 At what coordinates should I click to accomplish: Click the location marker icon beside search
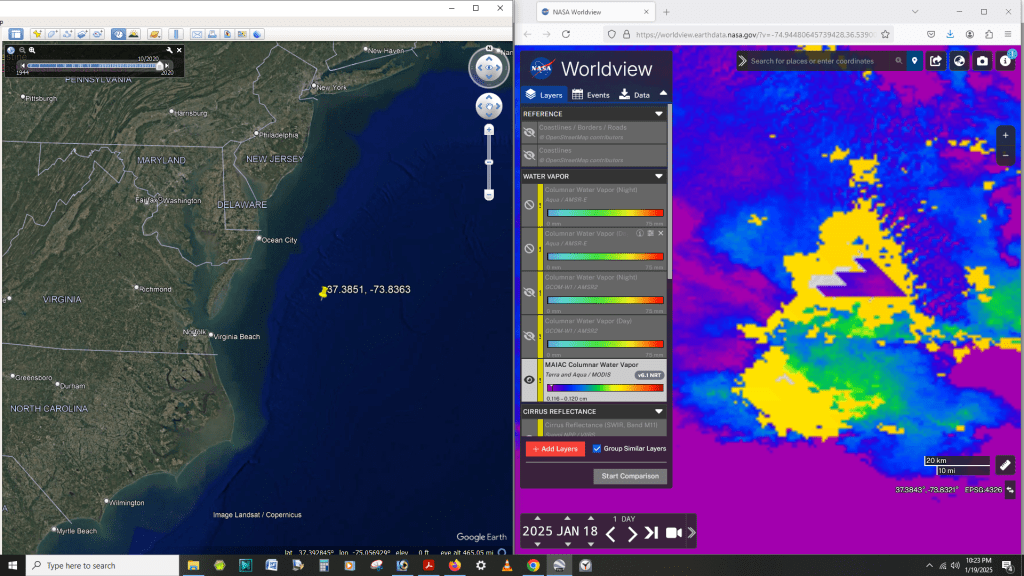[x=914, y=61]
